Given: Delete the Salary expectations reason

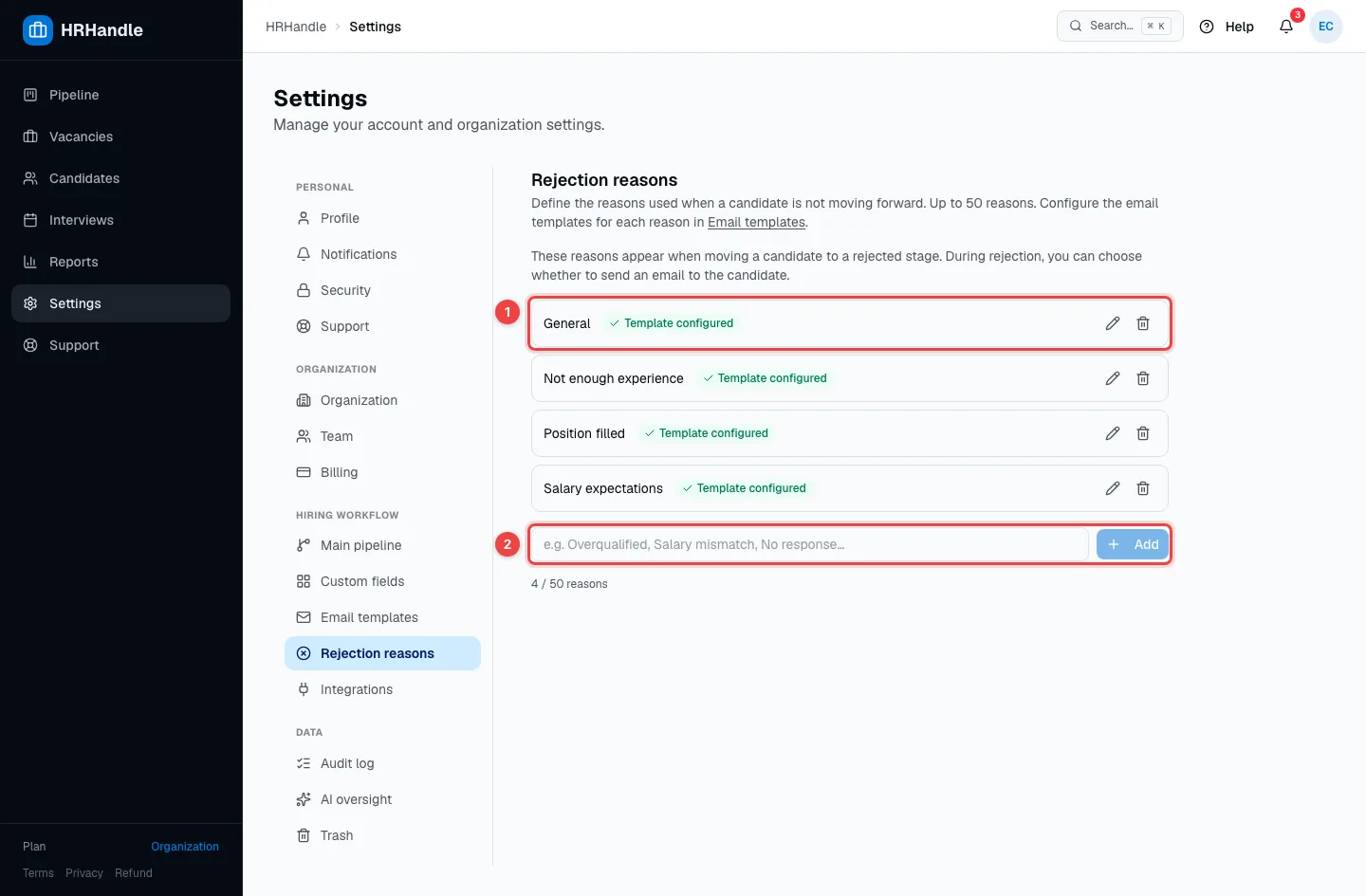Looking at the screenshot, I should [1143, 488].
